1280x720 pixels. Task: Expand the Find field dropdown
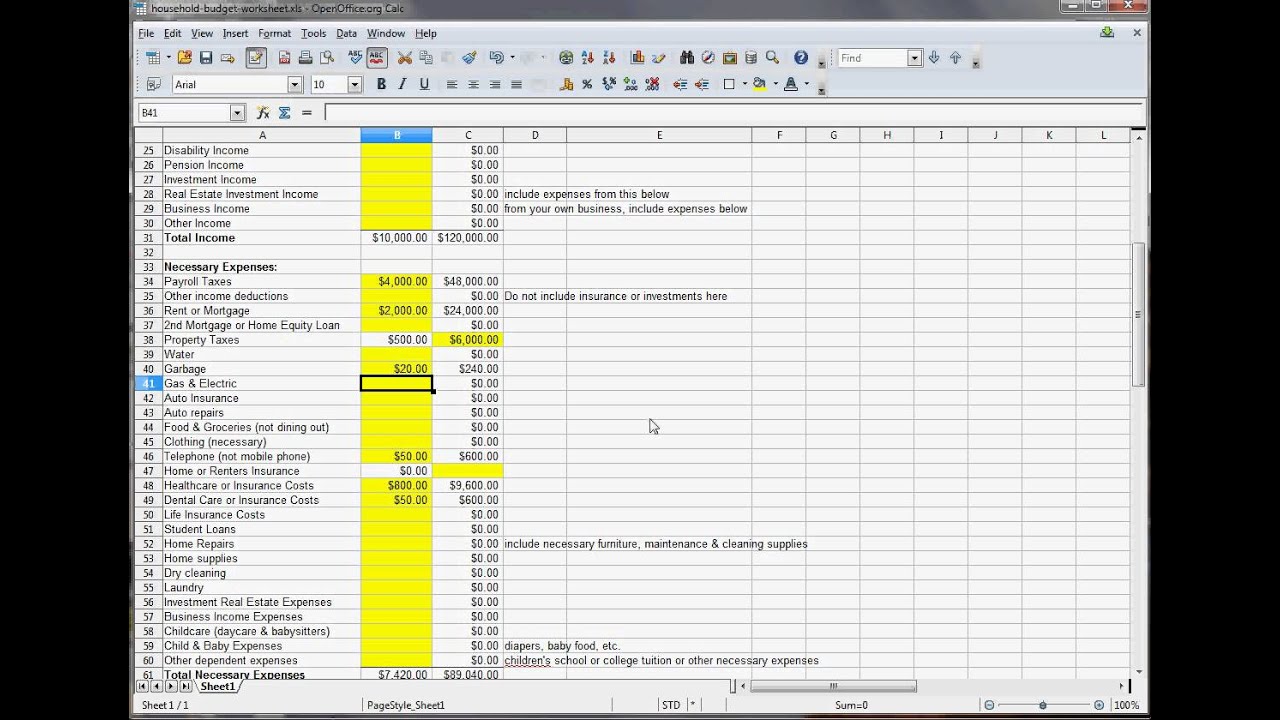(914, 58)
